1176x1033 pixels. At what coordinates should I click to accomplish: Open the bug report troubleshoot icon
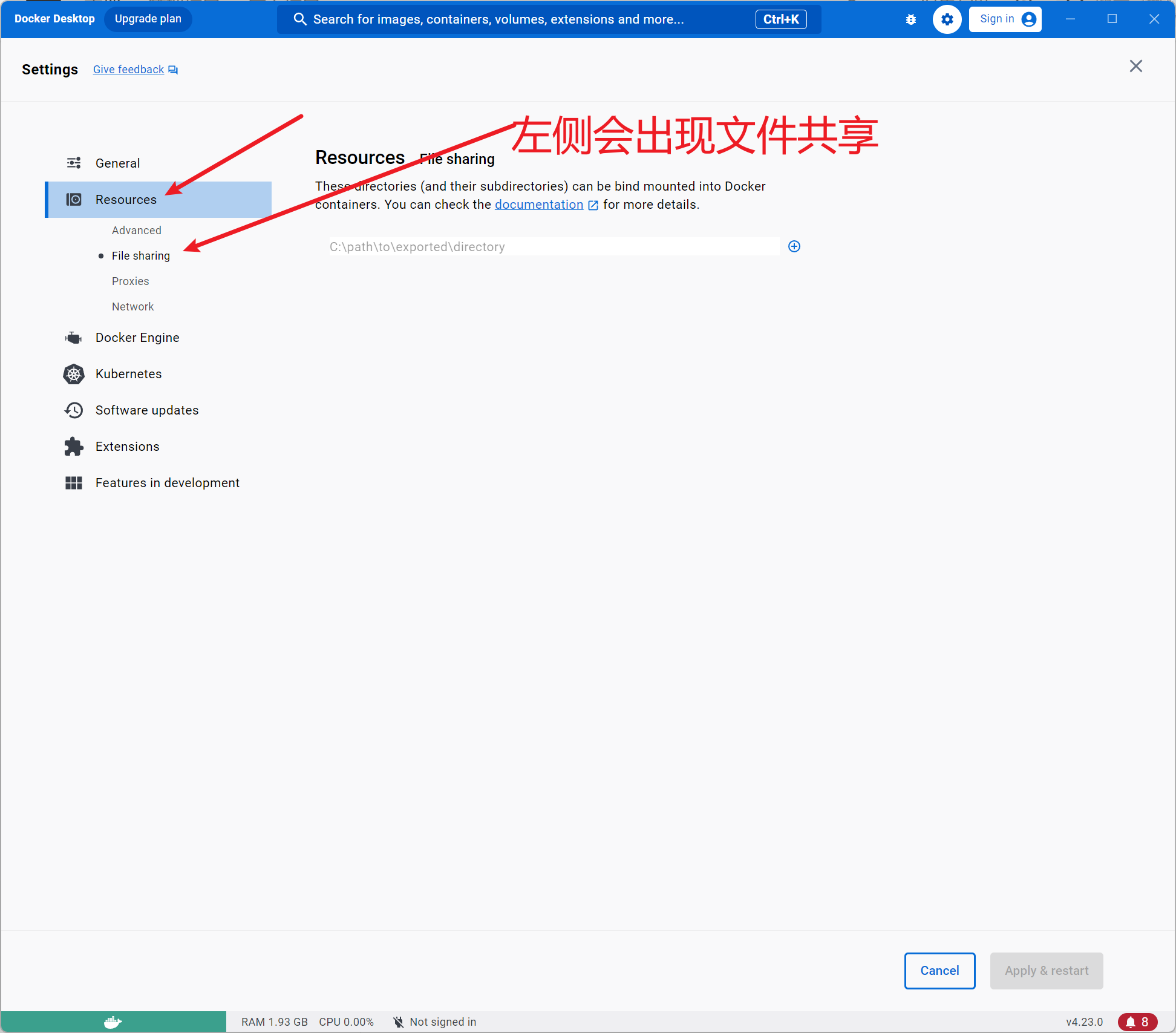pyautogui.click(x=910, y=19)
